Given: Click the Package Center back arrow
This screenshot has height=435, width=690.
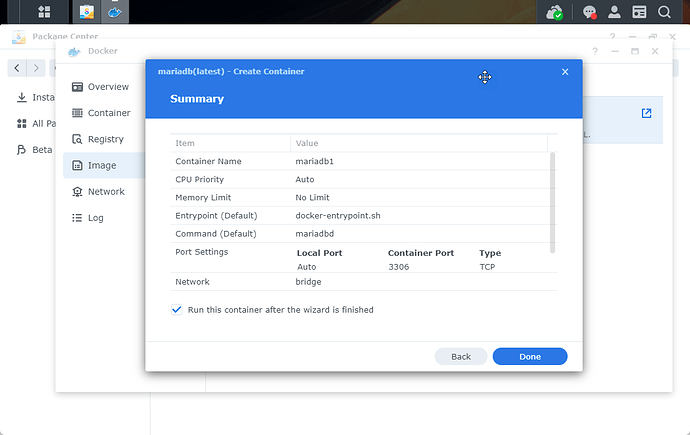Looking at the screenshot, I should (x=18, y=68).
